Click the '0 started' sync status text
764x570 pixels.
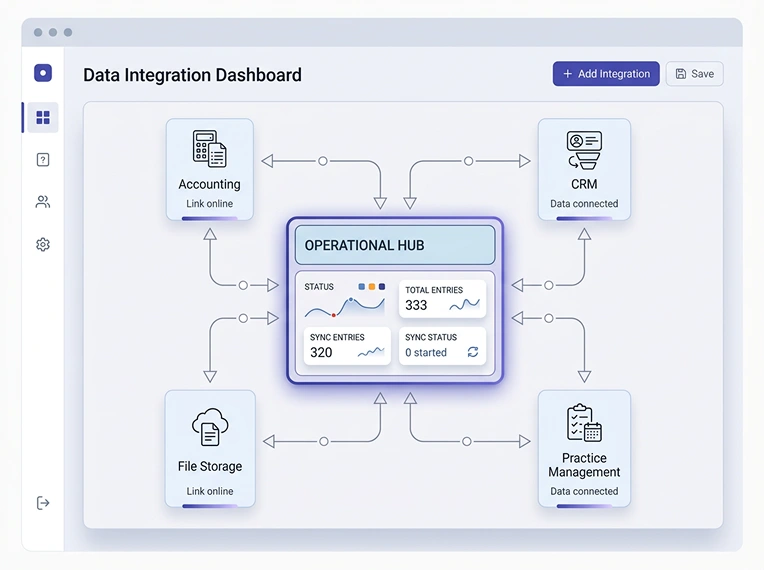click(x=426, y=352)
